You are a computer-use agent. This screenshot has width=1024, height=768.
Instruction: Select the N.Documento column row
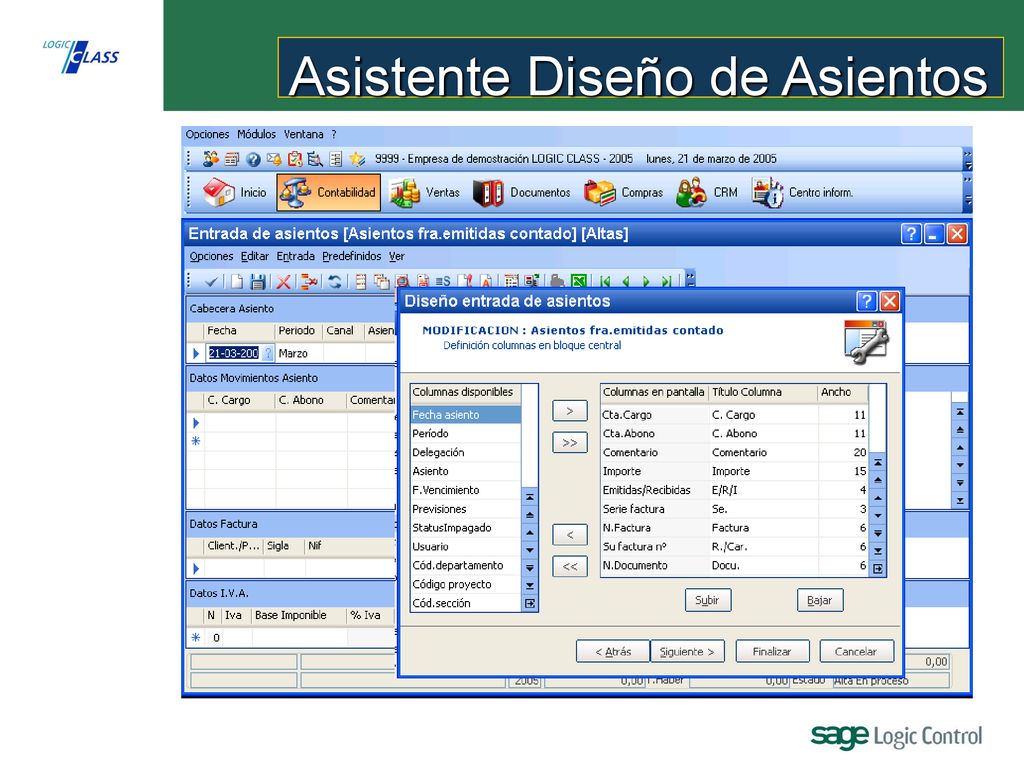tap(735, 566)
